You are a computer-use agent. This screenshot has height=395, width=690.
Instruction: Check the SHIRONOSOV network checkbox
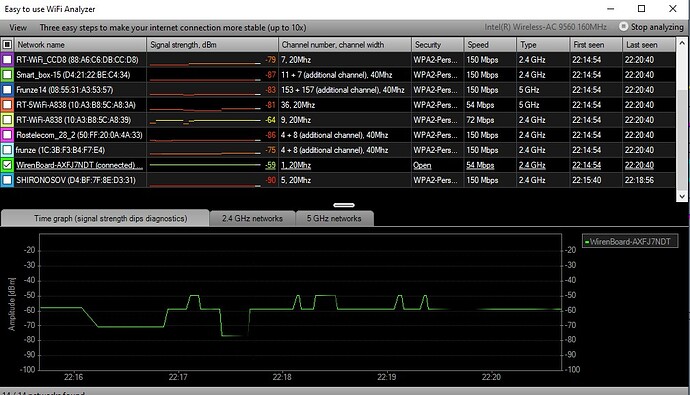[x=7, y=180]
